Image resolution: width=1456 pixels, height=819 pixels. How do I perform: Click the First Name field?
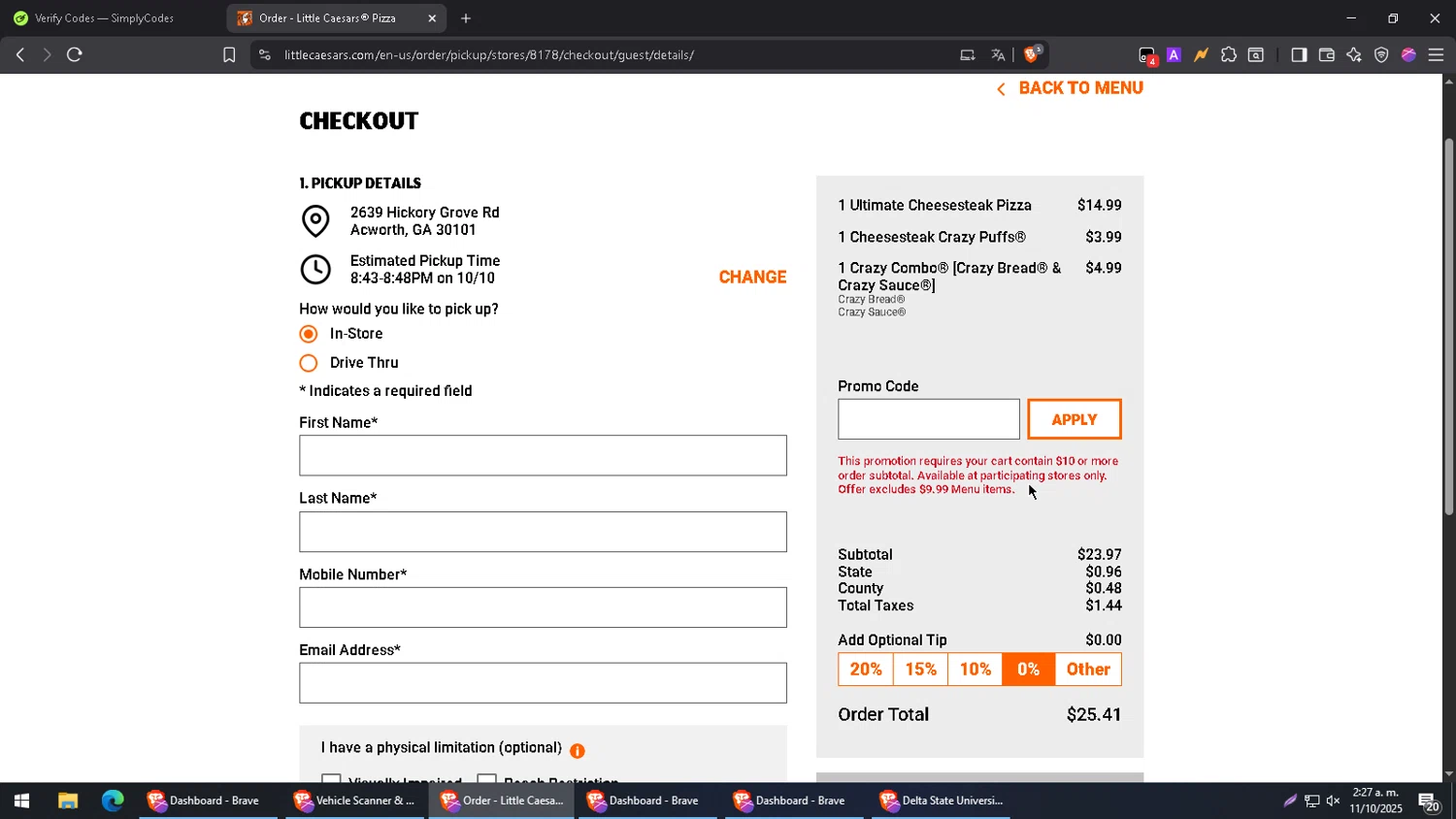point(543,456)
